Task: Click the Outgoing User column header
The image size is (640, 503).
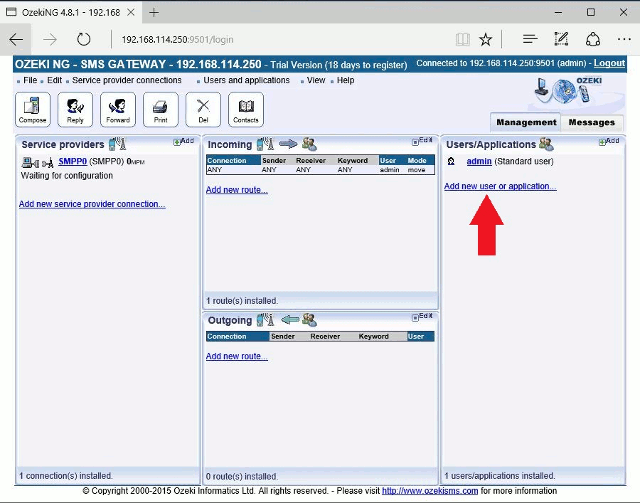Action: click(x=420, y=336)
